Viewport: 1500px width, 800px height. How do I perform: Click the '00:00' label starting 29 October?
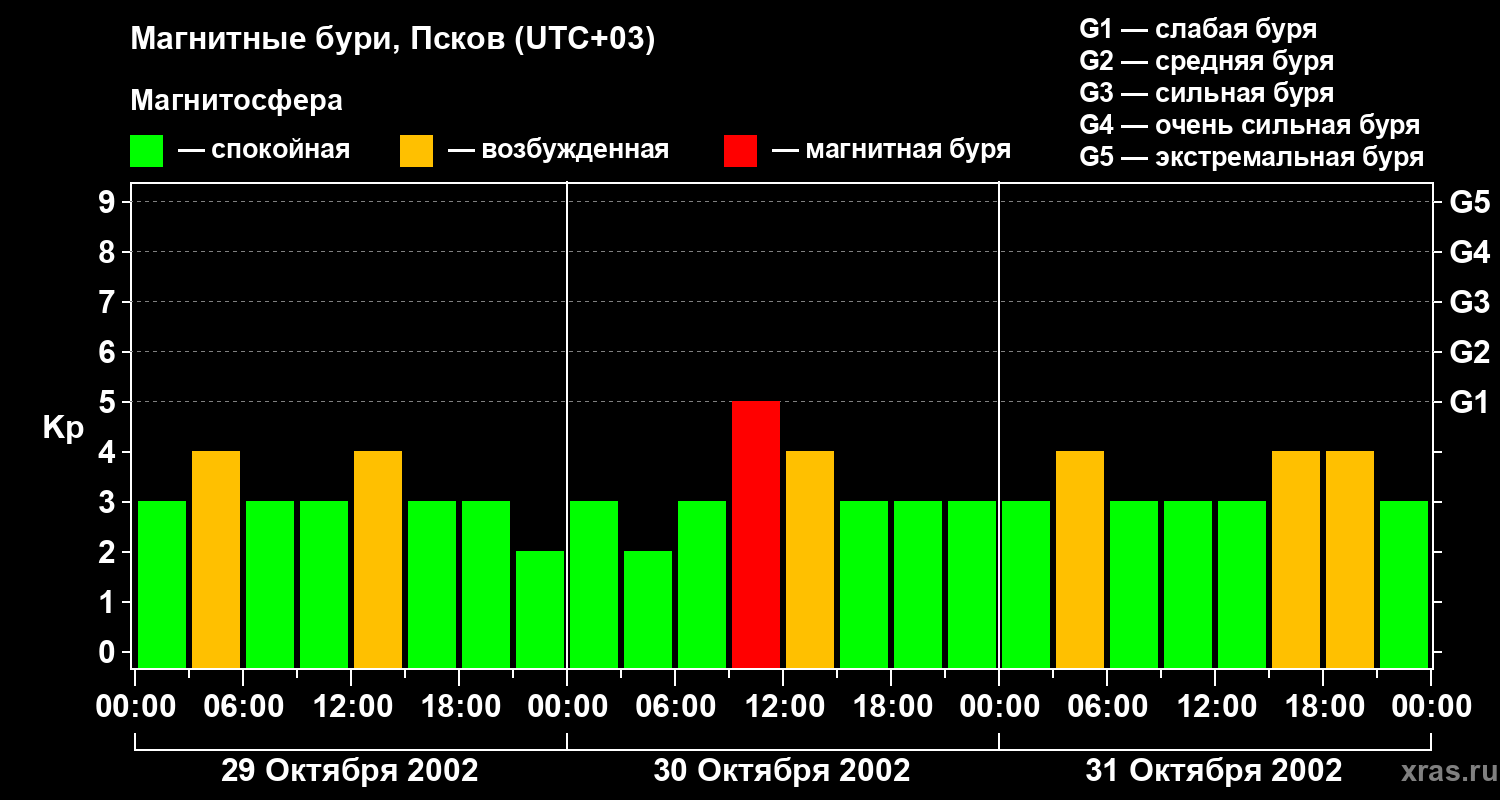point(134,707)
